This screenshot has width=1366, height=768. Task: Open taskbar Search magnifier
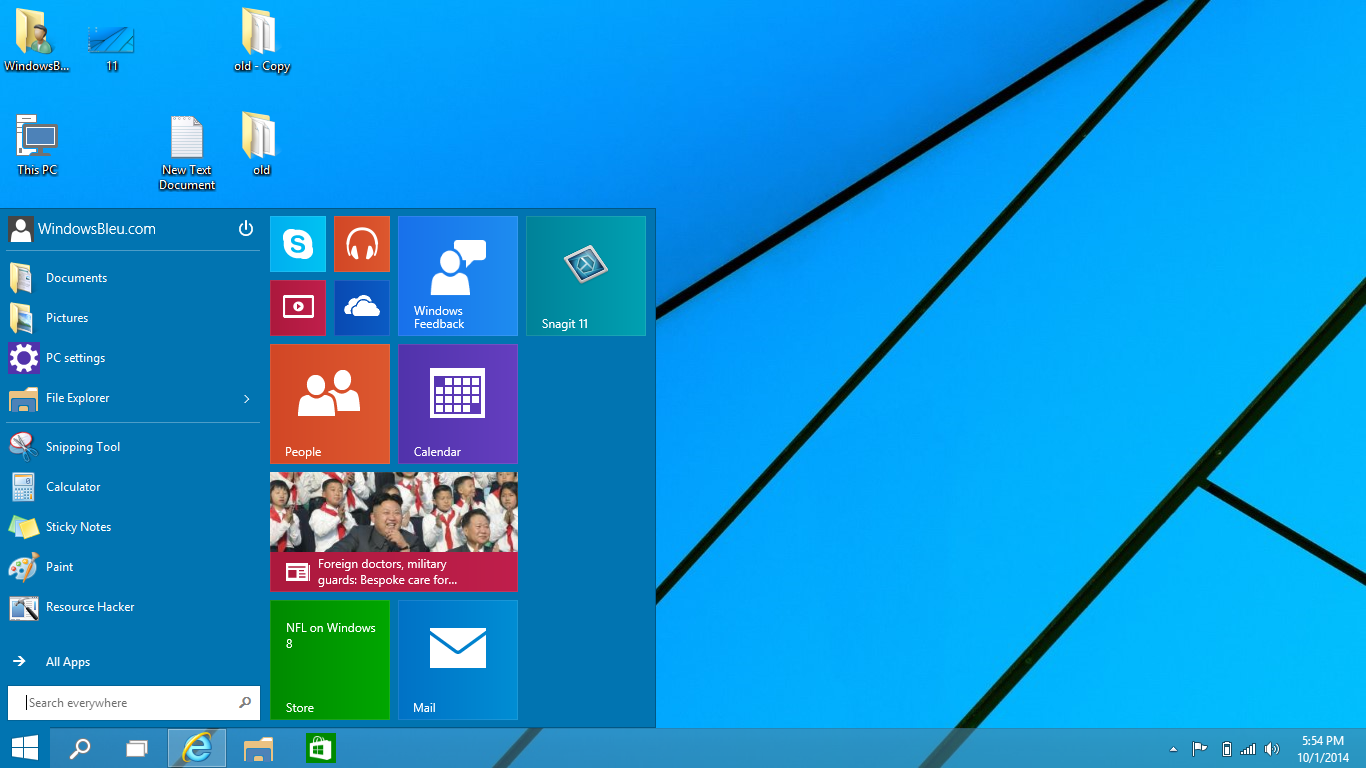(x=80, y=748)
